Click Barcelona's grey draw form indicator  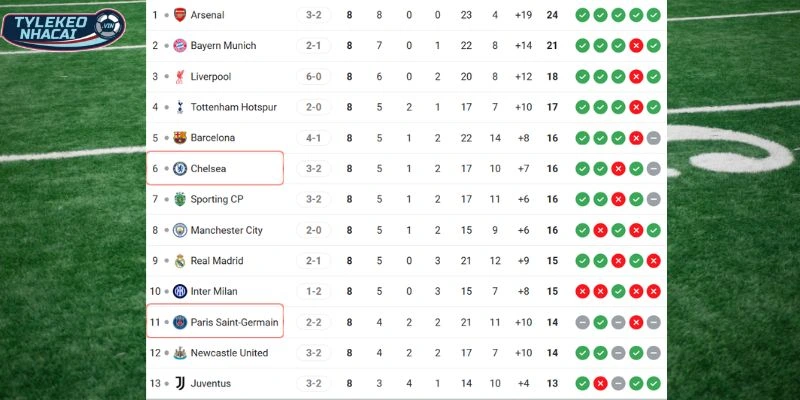pos(653,138)
